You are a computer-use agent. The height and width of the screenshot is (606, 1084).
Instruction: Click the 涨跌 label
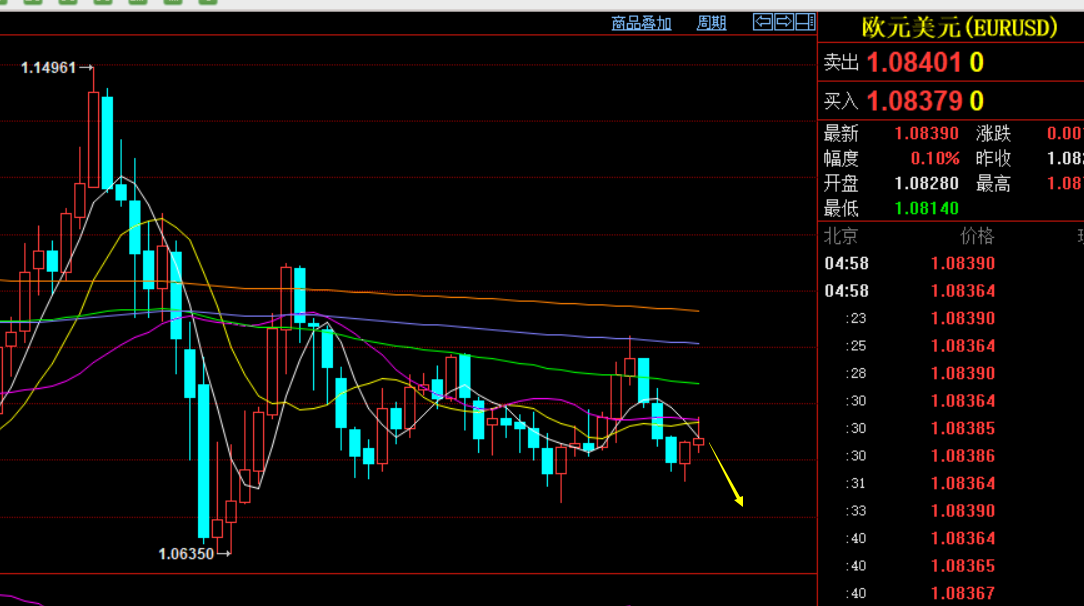[993, 133]
